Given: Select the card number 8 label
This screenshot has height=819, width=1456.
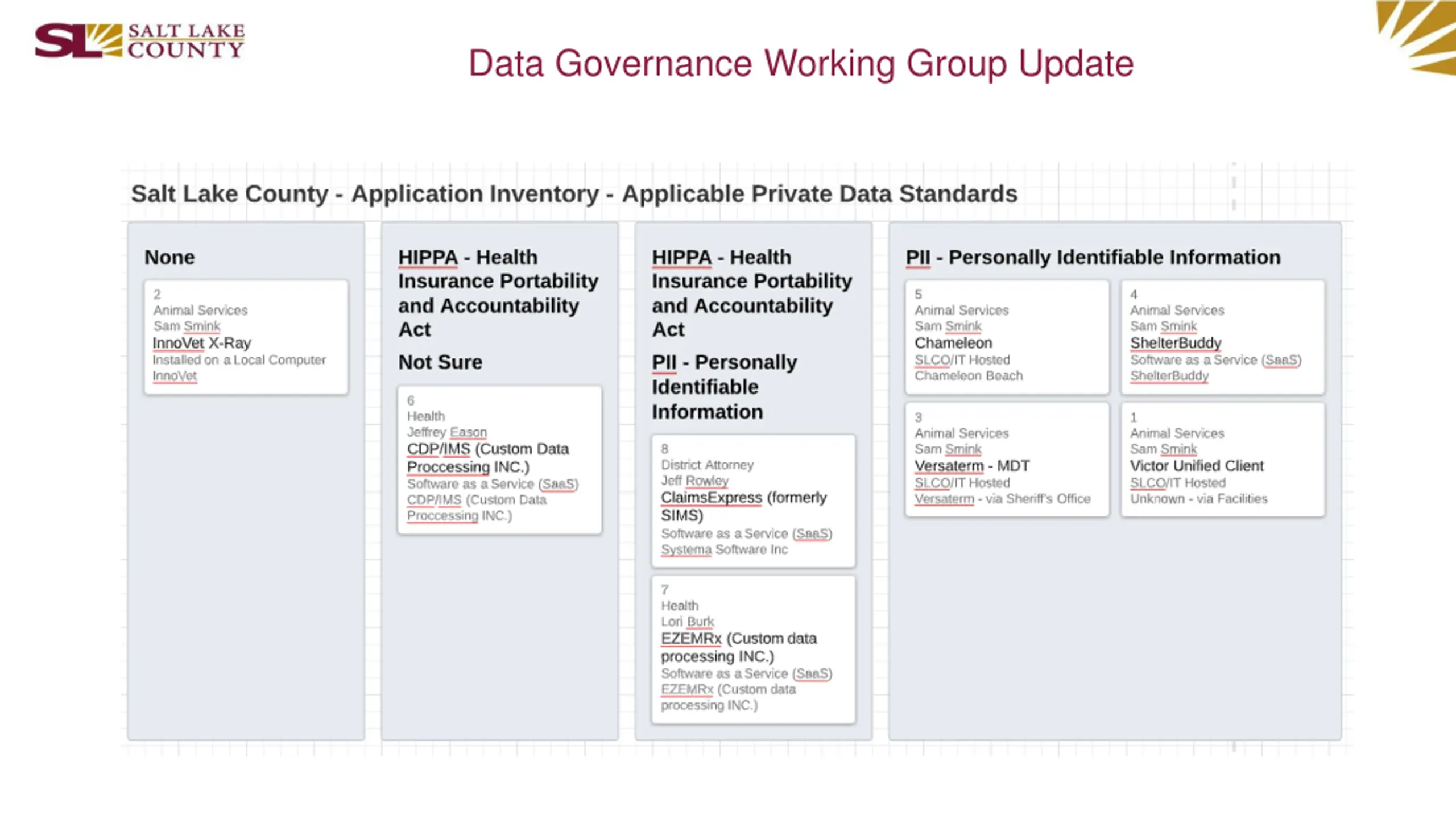Looking at the screenshot, I should click(664, 449).
